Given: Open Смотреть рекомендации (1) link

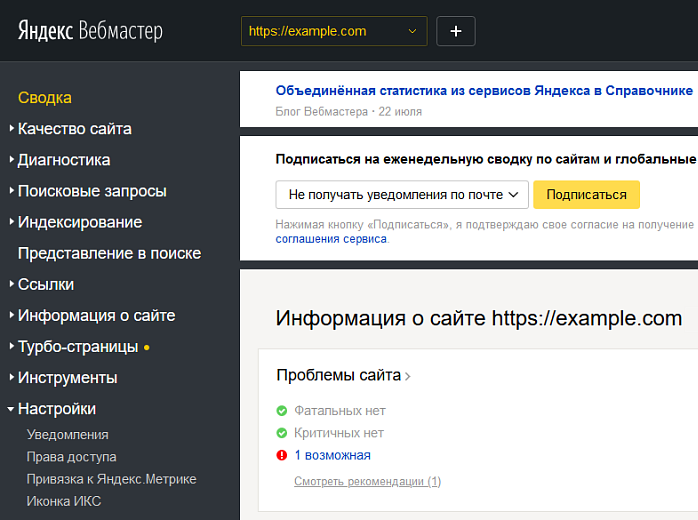Looking at the screenshot, I should 368,481.
